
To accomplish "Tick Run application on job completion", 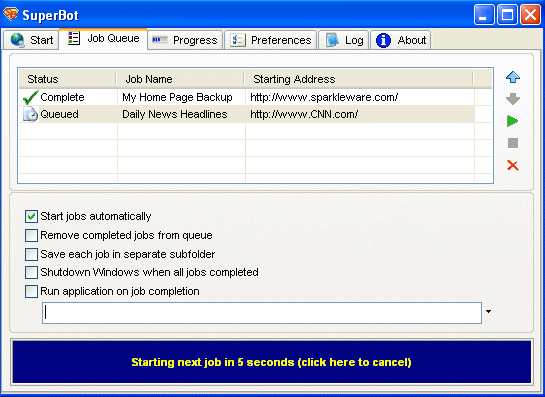I will (x=31, y=291).
